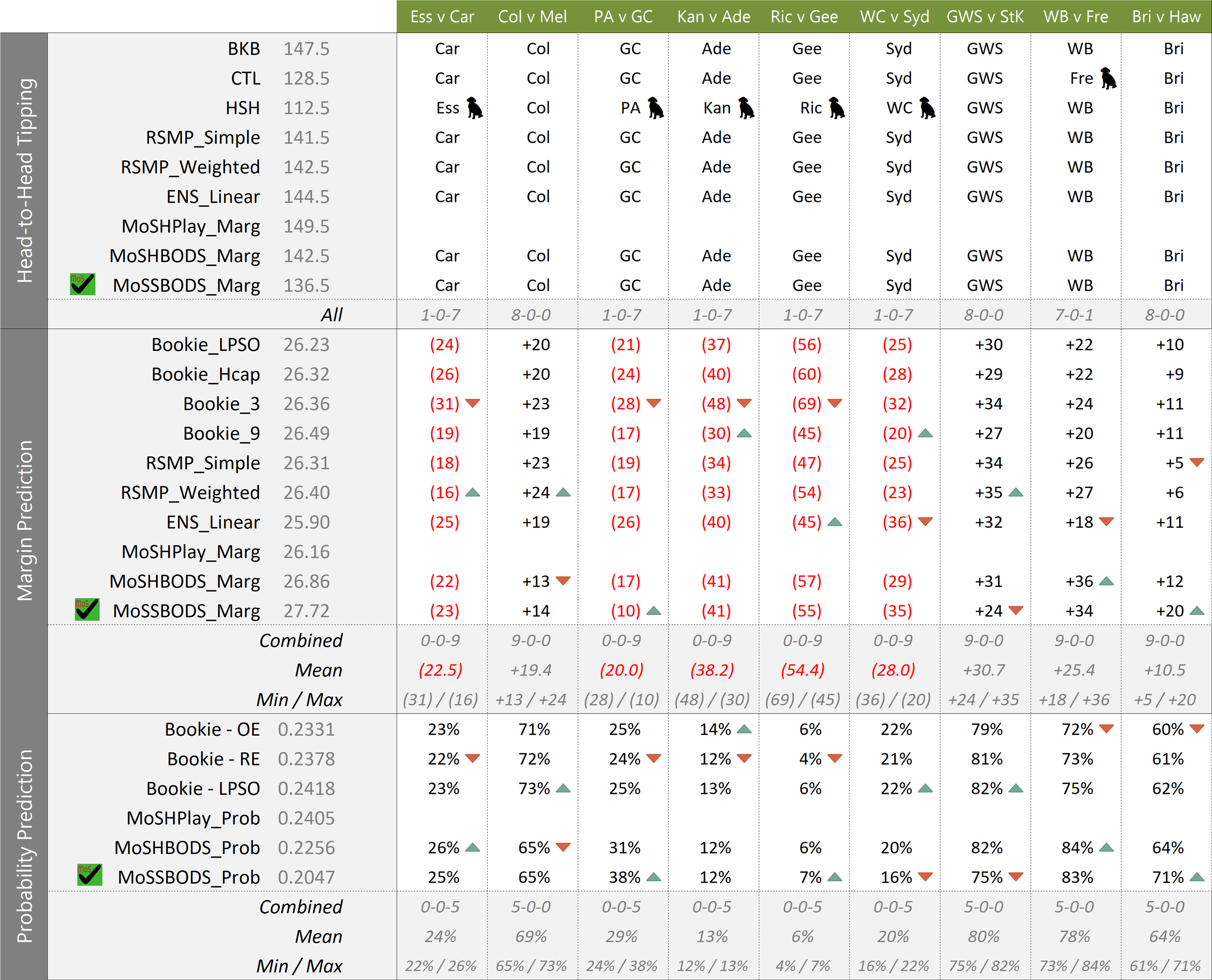1212x980 pixels.
Task: Select the Ess v Car column header
Action: click(x=442, y=16)
